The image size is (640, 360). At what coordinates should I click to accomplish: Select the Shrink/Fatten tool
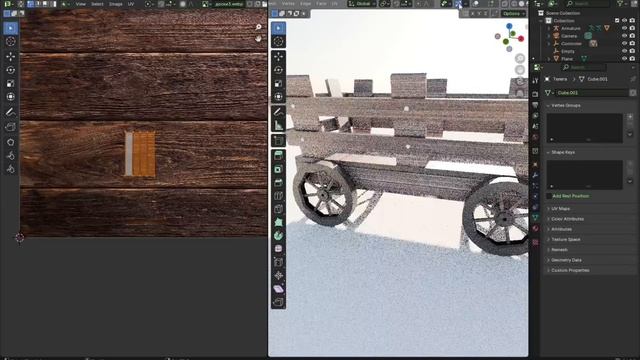click(278, 276)
